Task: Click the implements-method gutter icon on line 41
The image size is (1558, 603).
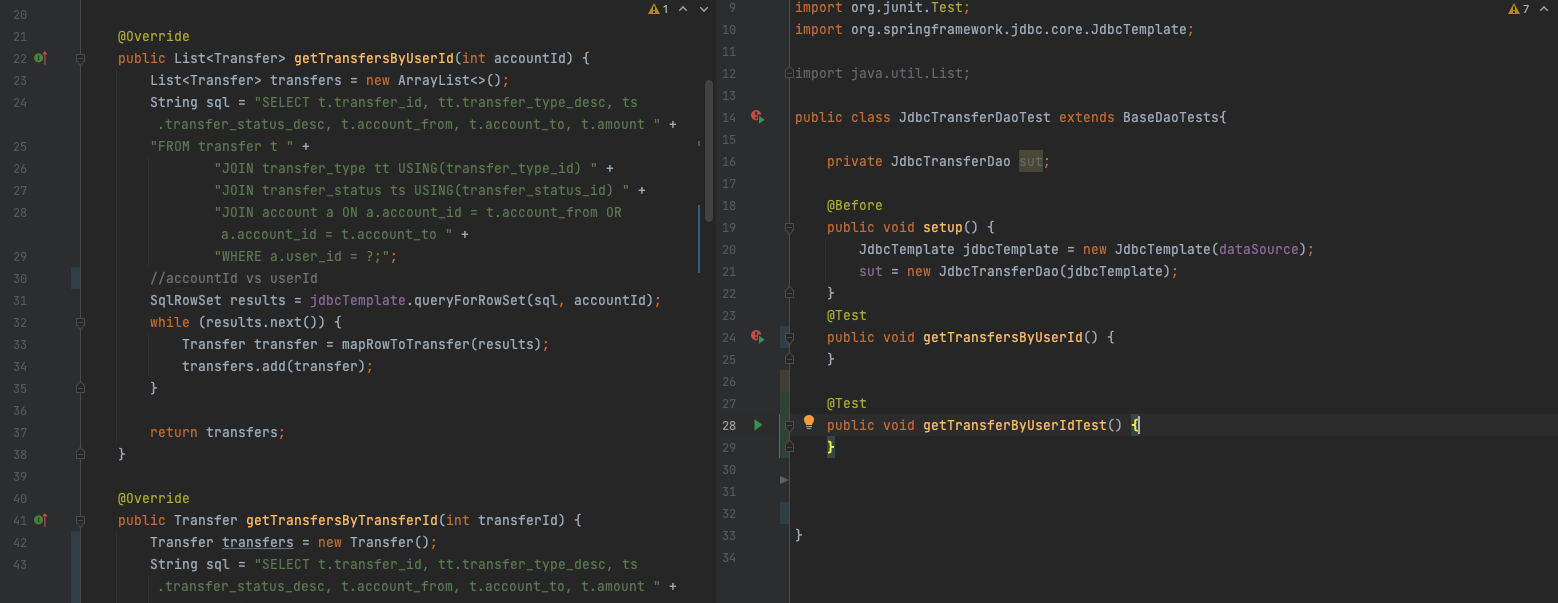Action: 41,521
